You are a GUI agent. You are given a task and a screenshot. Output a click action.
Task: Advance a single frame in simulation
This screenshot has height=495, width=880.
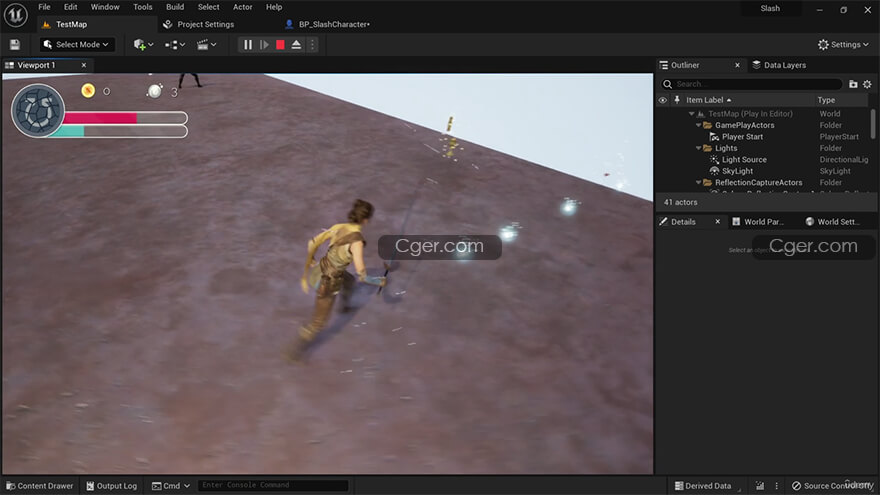tap(264, 44)
